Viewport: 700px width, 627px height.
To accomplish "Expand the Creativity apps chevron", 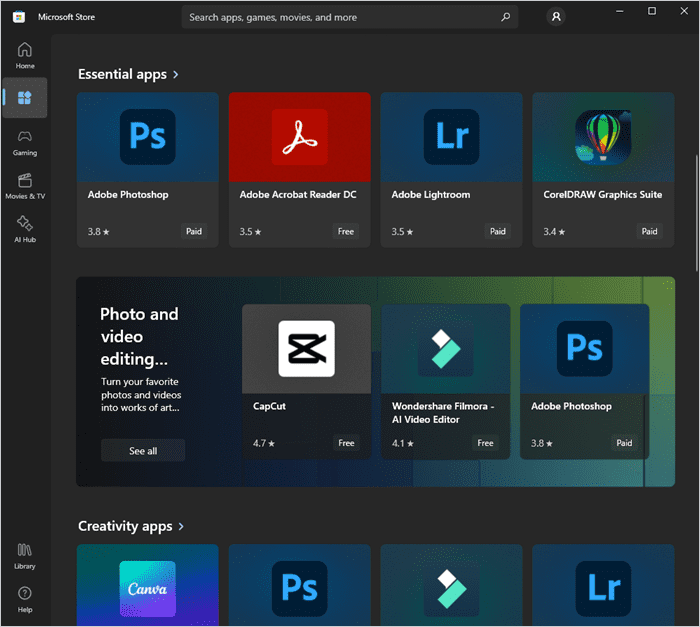I will [181, 527].
